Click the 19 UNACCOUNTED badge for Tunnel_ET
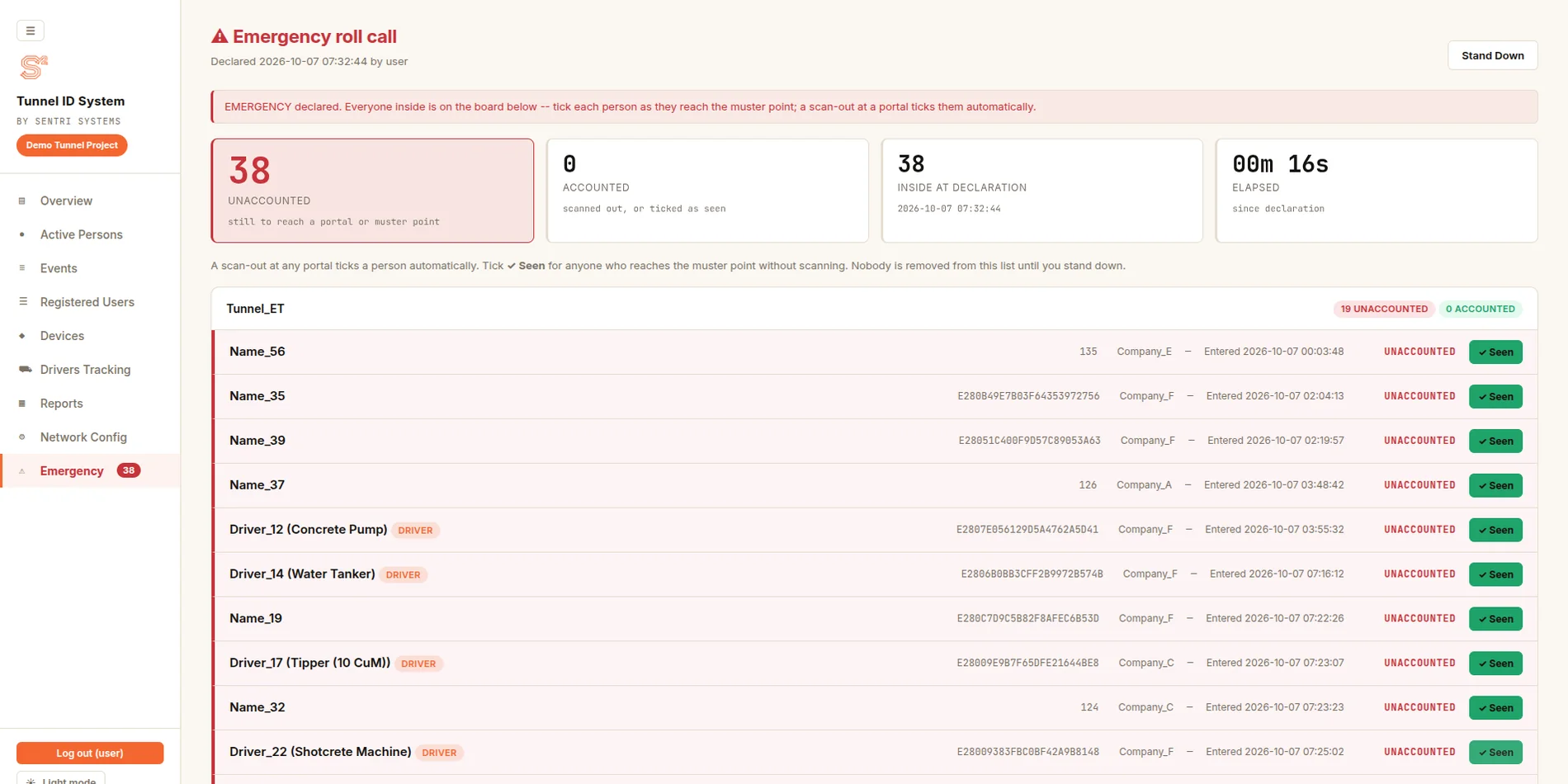 click(1384, 309)
